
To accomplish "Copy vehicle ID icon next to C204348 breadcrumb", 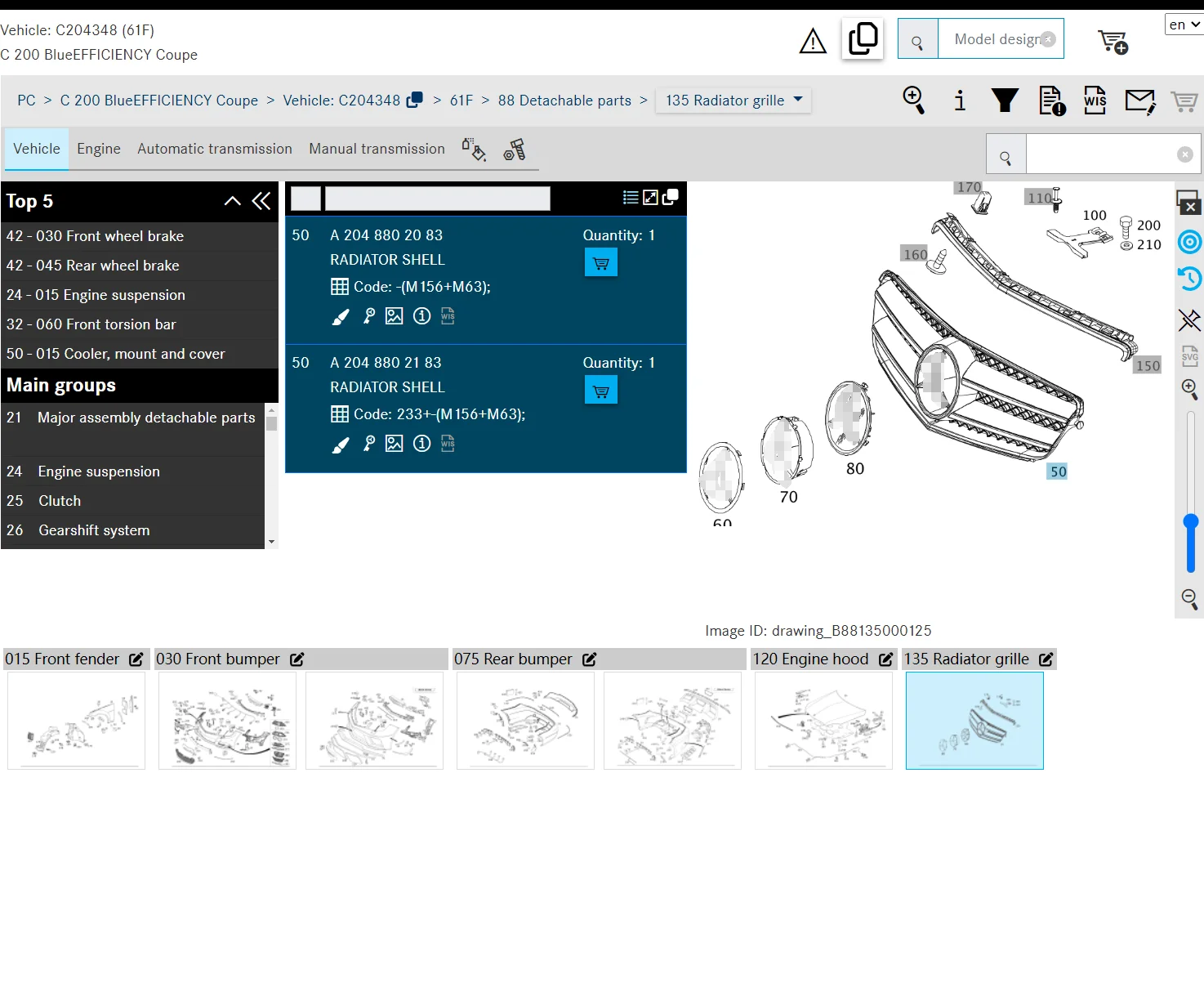I will 415,100.
